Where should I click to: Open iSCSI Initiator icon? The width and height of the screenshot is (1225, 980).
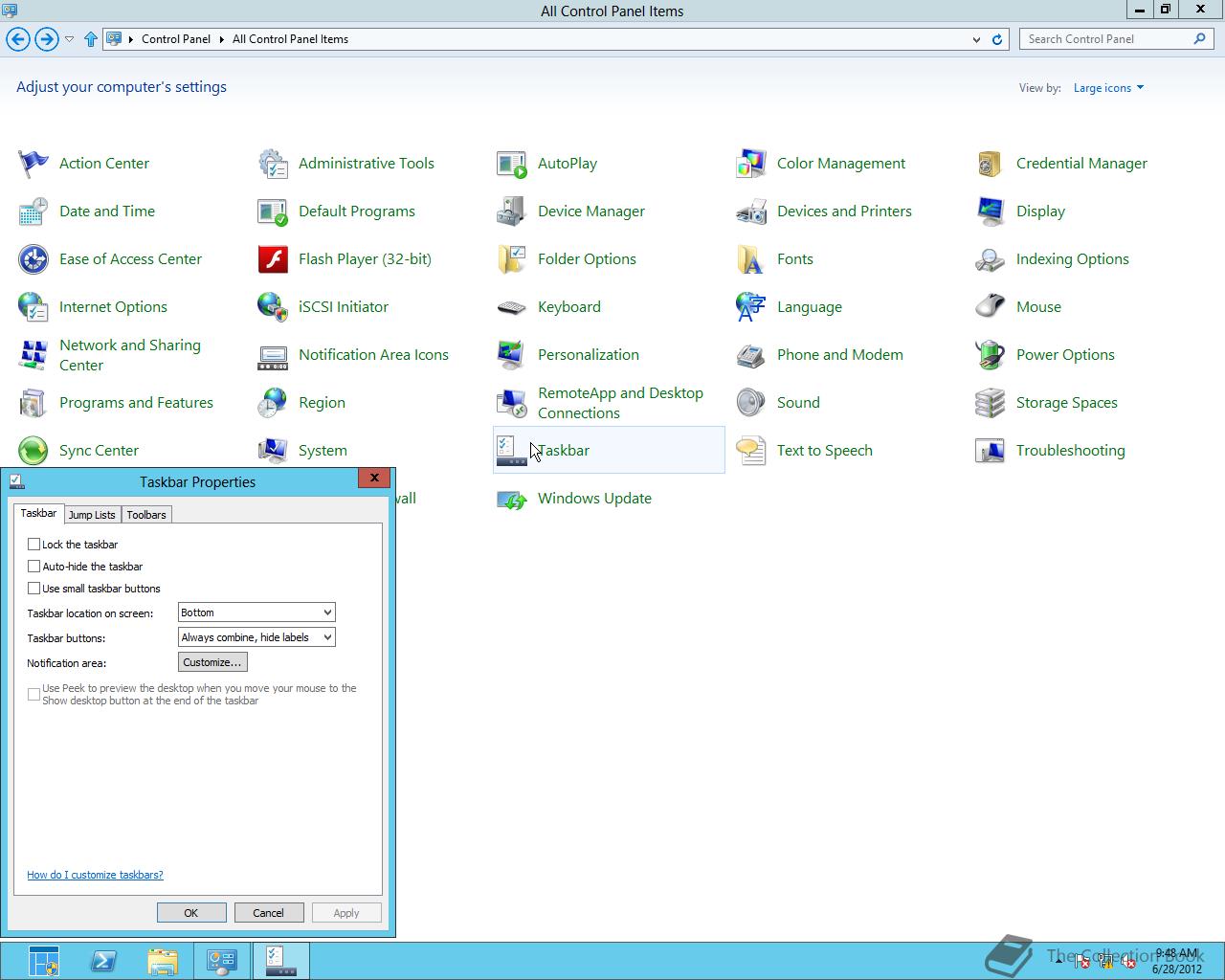pos(273,307)
